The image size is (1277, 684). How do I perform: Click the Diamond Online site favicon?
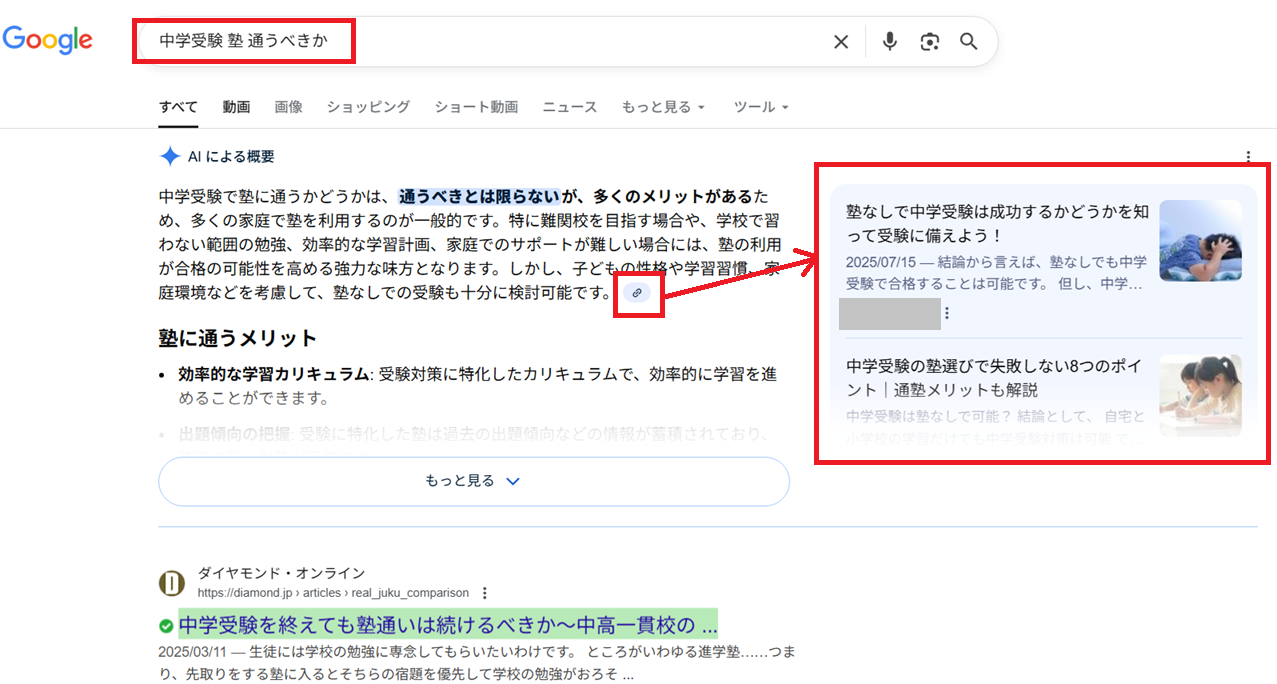[172, 583]
